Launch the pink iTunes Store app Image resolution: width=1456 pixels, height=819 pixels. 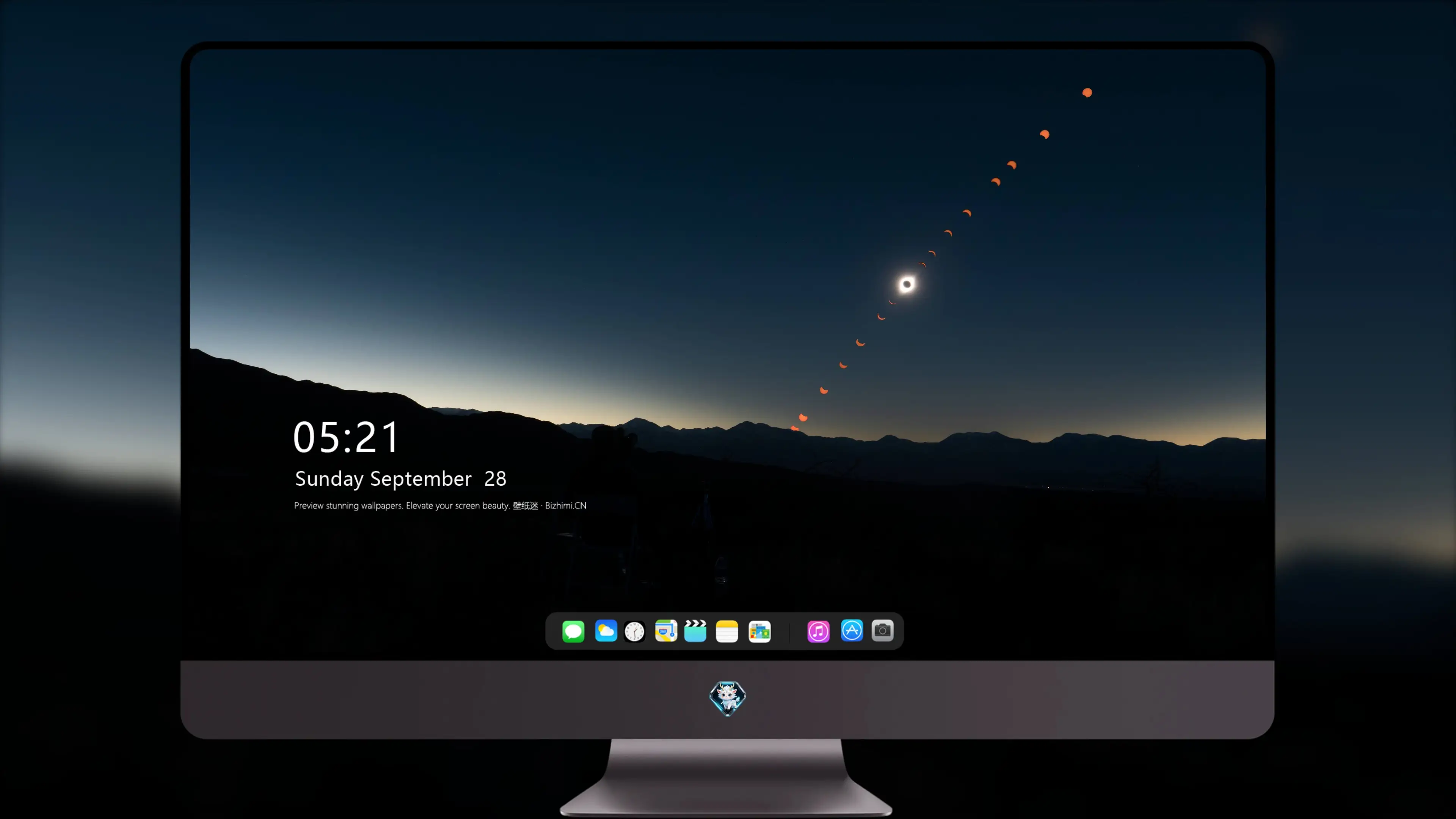(819, 631)
